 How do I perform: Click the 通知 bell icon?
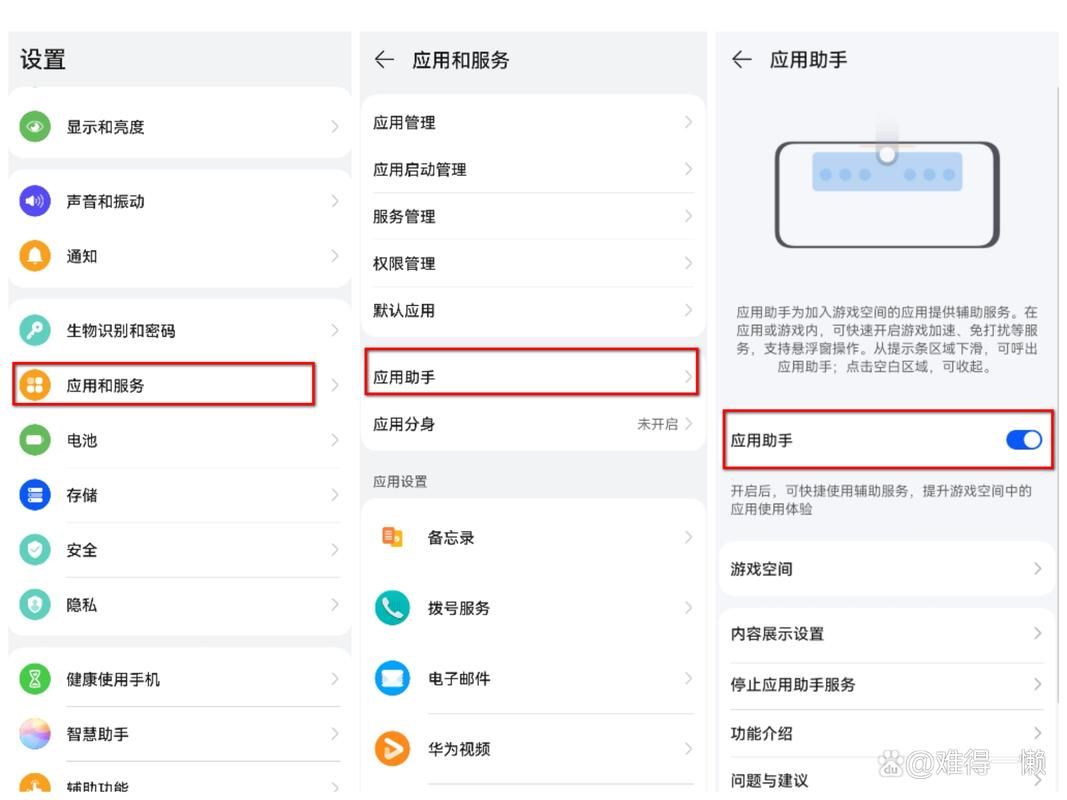pos(36,256)
